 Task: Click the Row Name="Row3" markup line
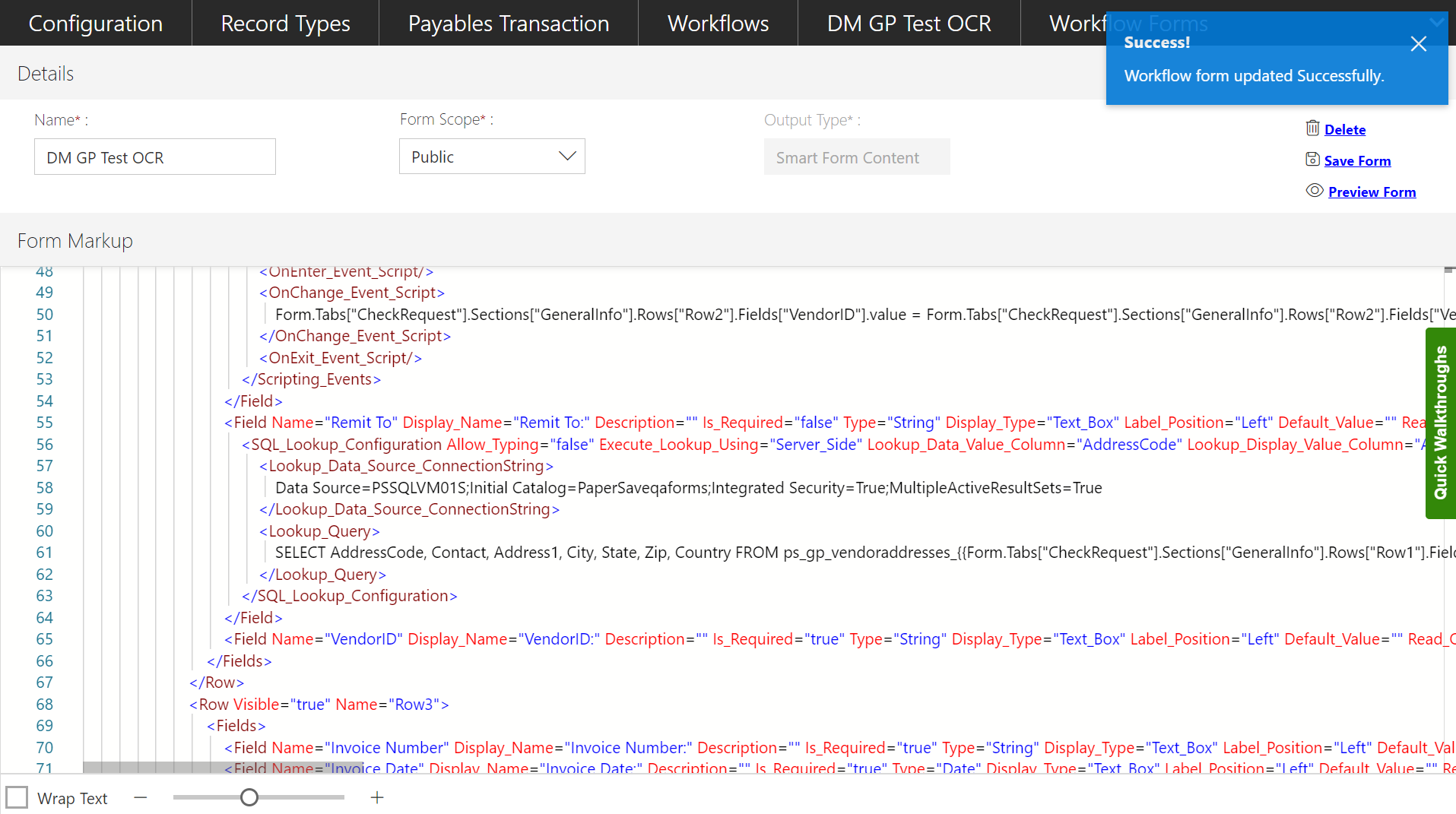(x=319, y=705)
